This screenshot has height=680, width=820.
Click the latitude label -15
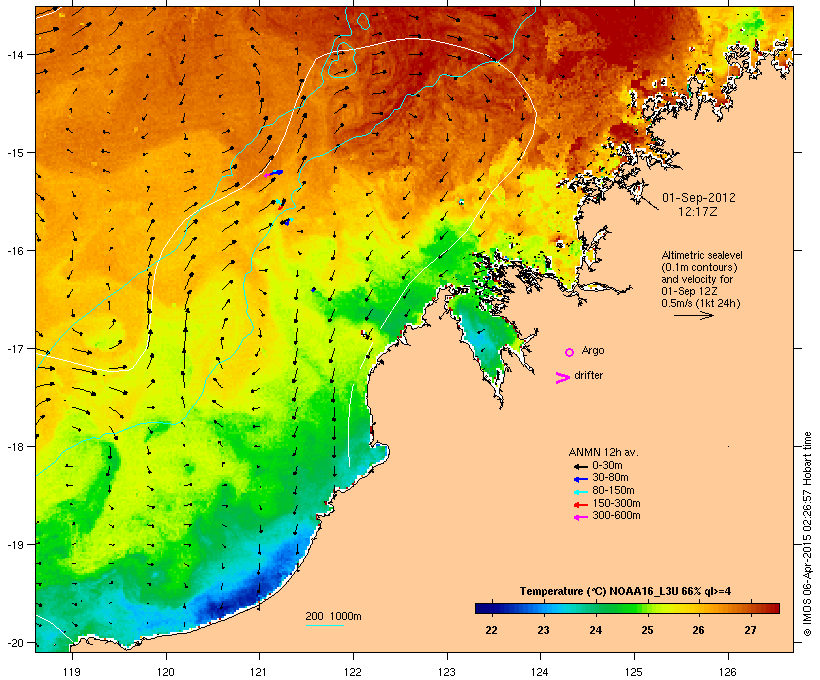click(14, 153)
